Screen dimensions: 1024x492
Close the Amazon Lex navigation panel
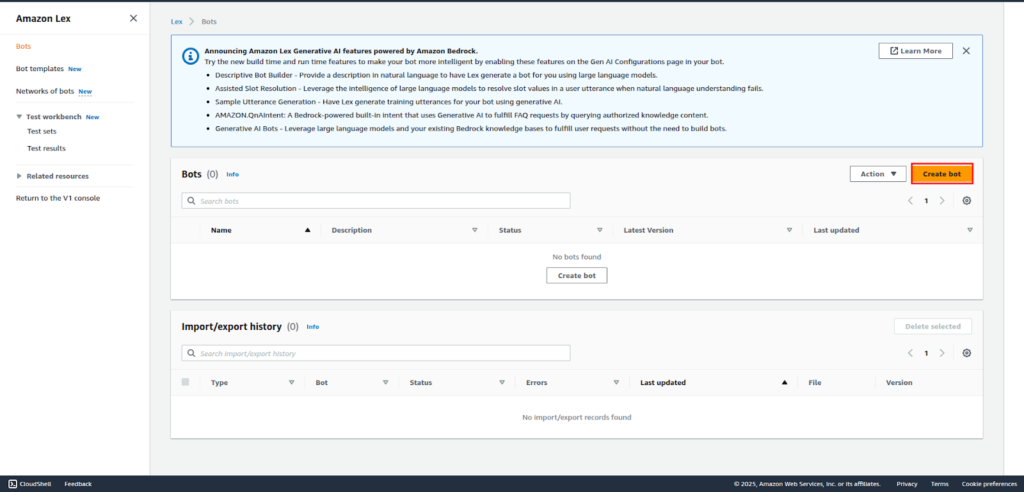coord(133,18)
